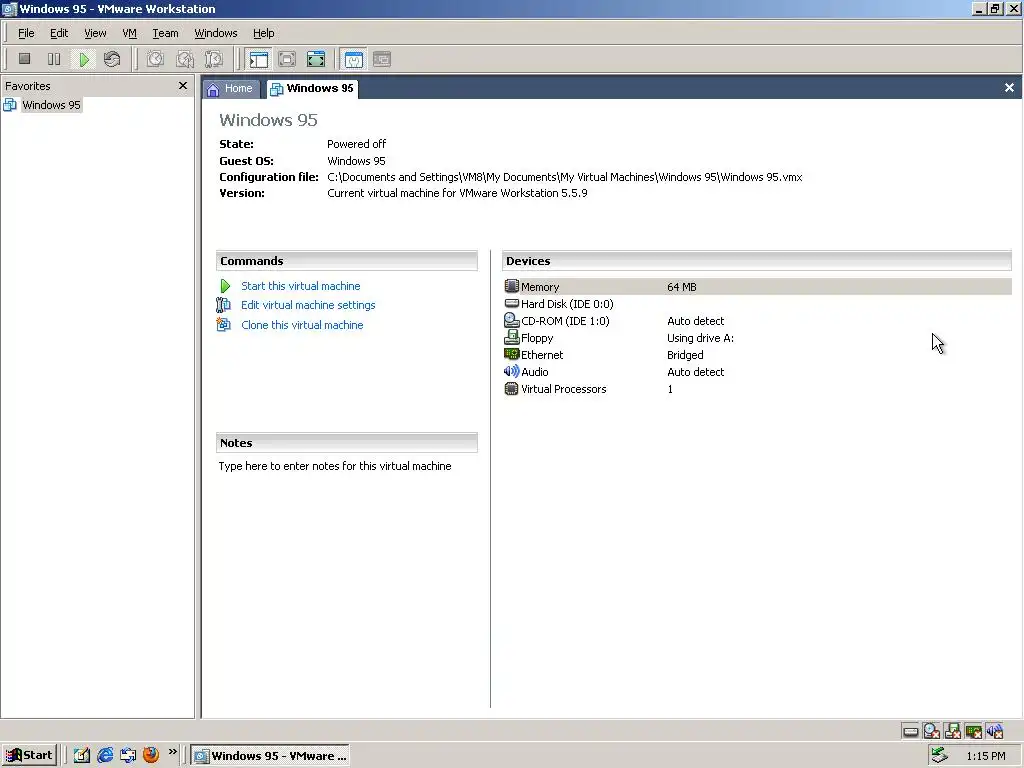Close the Favorites panel
Screen dimensions: 1024x768
pyautogui.click(x=183, y=86)
